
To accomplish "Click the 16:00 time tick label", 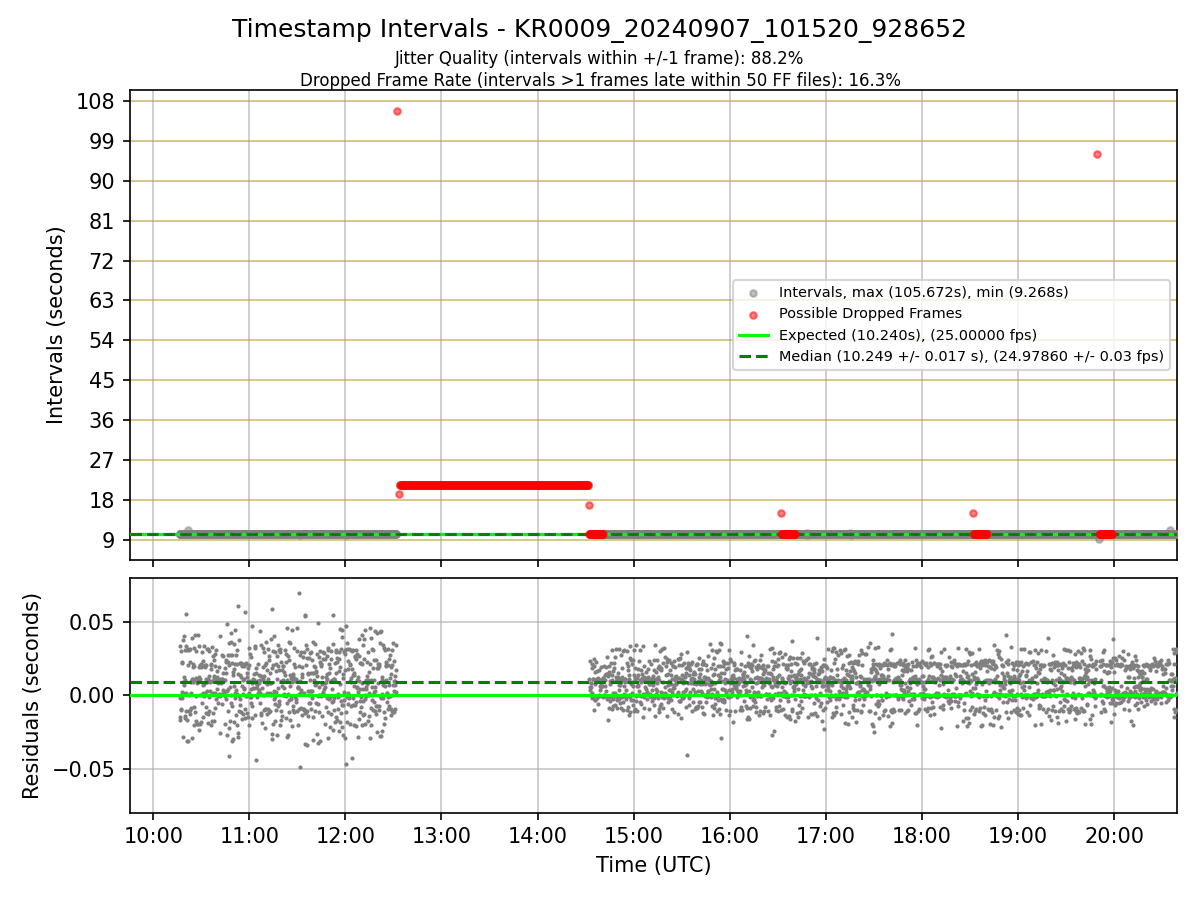I will point(730,834).
